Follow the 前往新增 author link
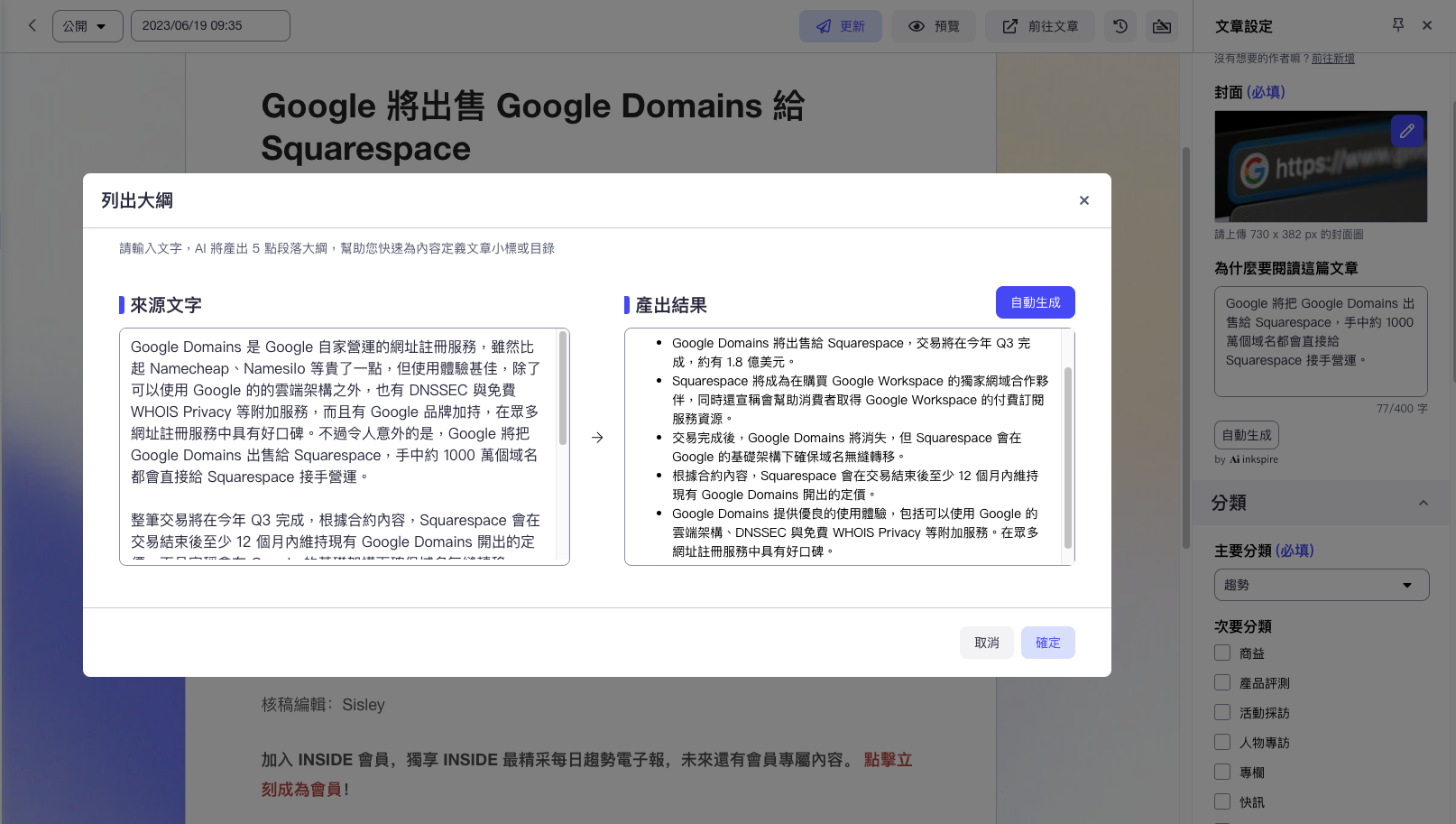 pyautogui.click(x=1333, y=59)
